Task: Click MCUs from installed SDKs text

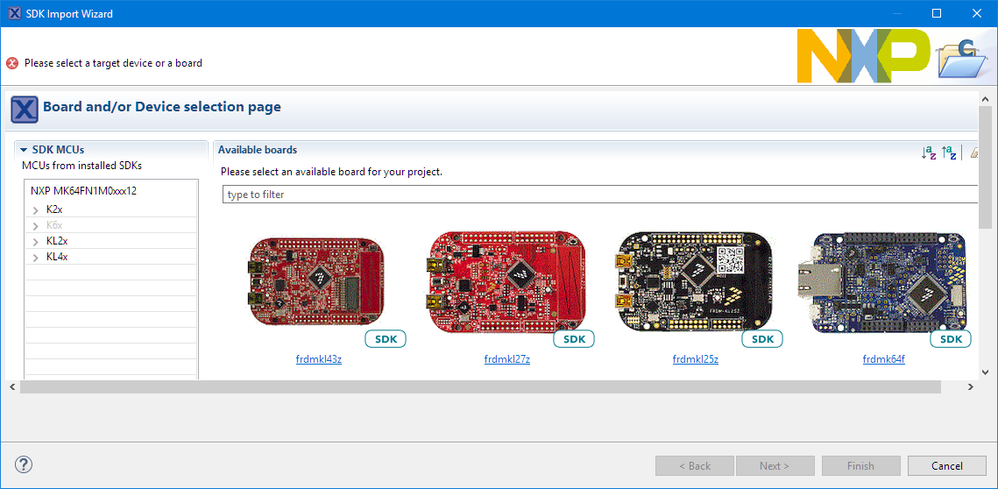Action: pyautogui.click(x=82, y=166)
